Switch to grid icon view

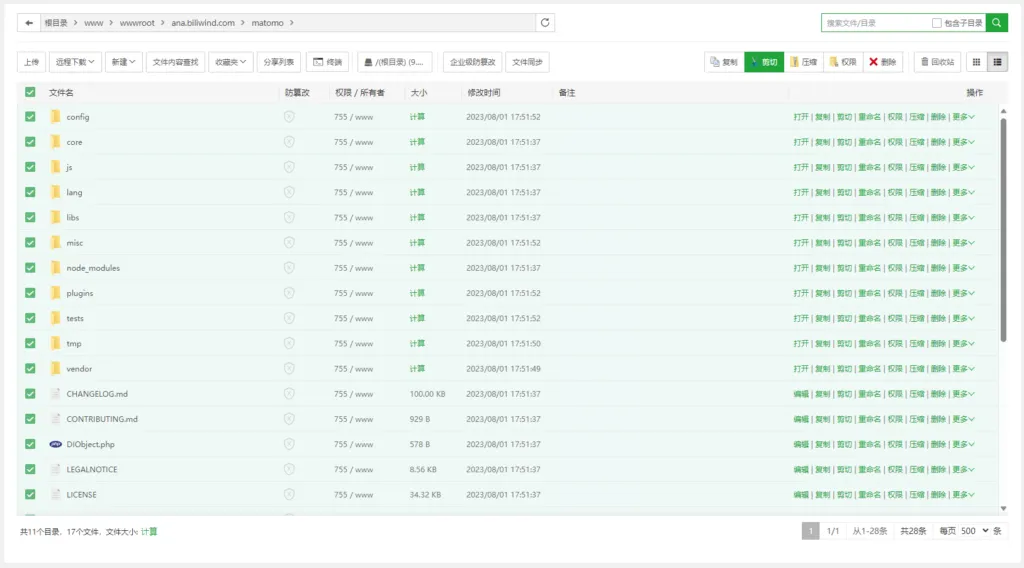(976, 62)
